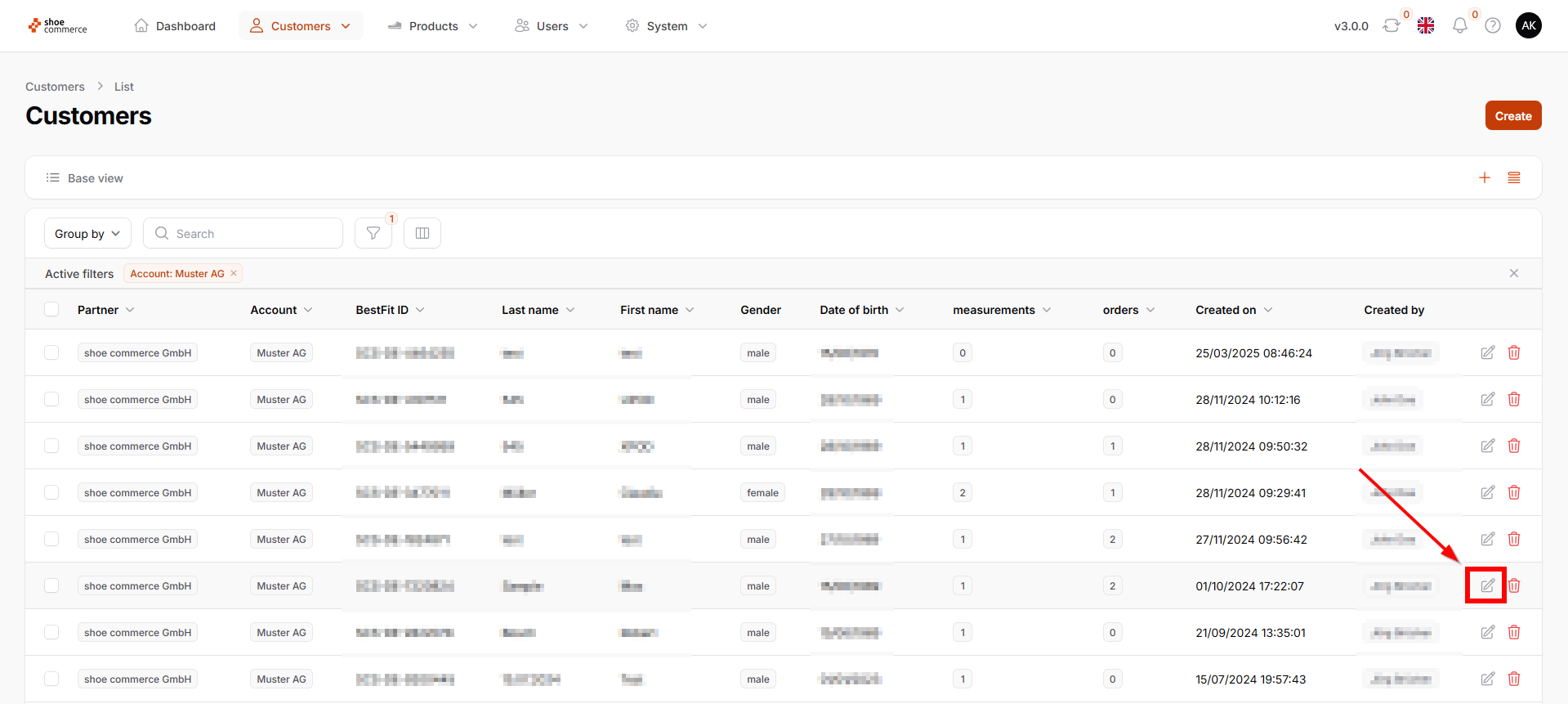Expand the Last name column sort menu
Screen dimensions: 1568x704
(x=570, y=310)
